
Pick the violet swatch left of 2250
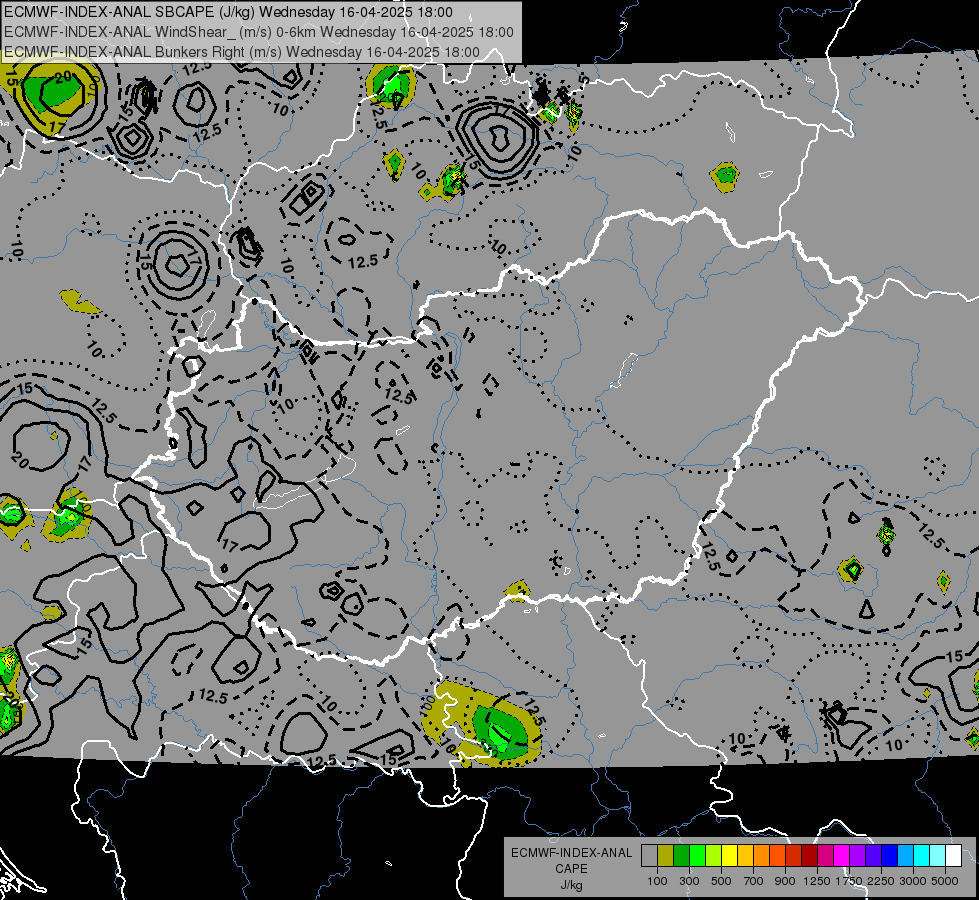(x=874, y=856)
